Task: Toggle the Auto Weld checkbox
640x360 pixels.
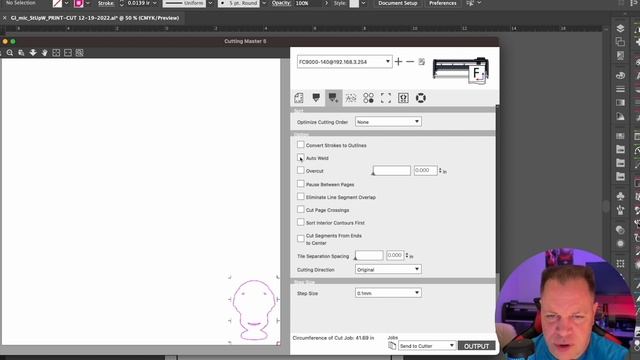Action: point(301,158)
